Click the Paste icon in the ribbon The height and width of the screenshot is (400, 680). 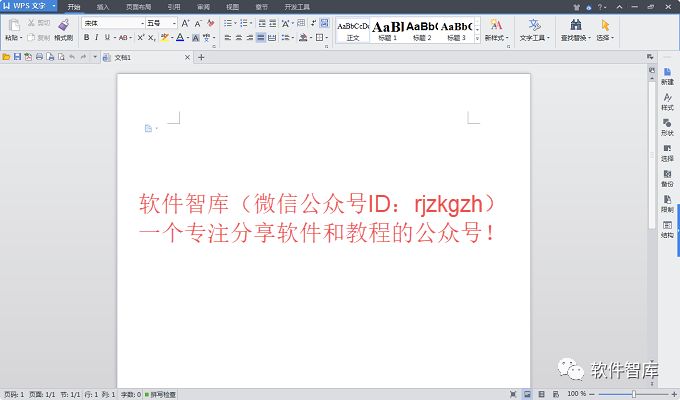pos(13,25)
